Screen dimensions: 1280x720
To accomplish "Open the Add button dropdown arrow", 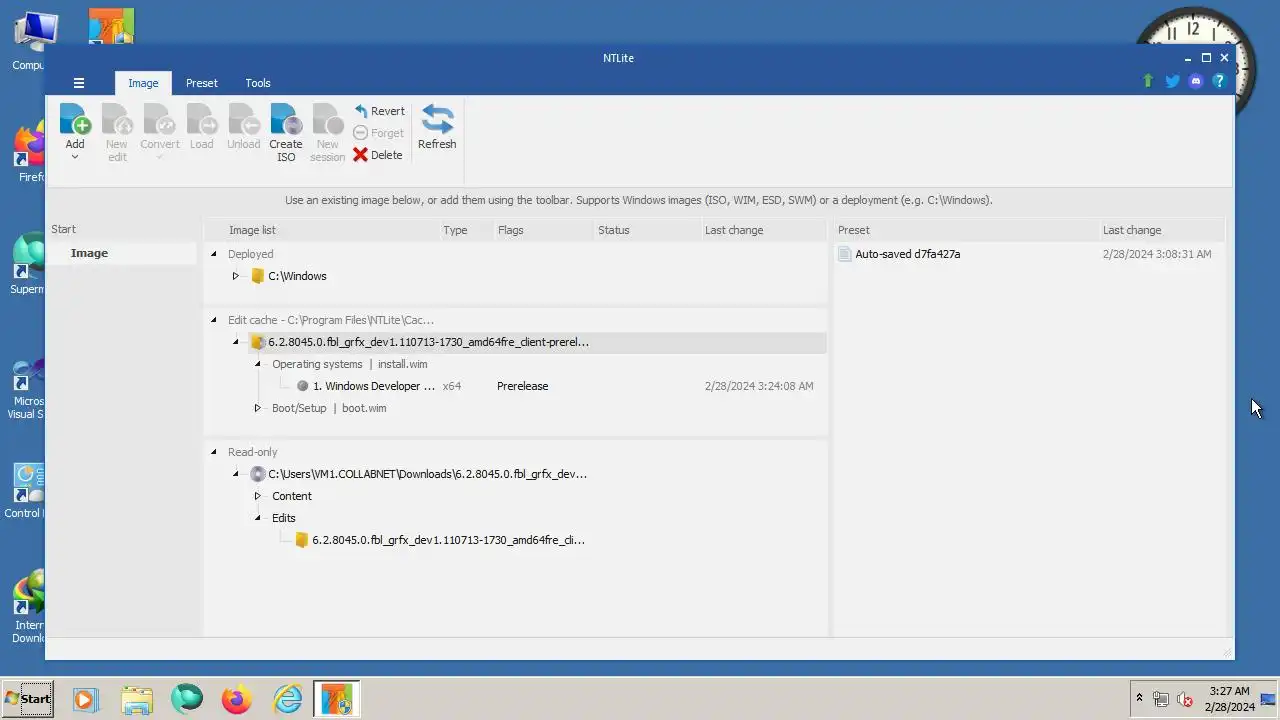I will 75,157.
